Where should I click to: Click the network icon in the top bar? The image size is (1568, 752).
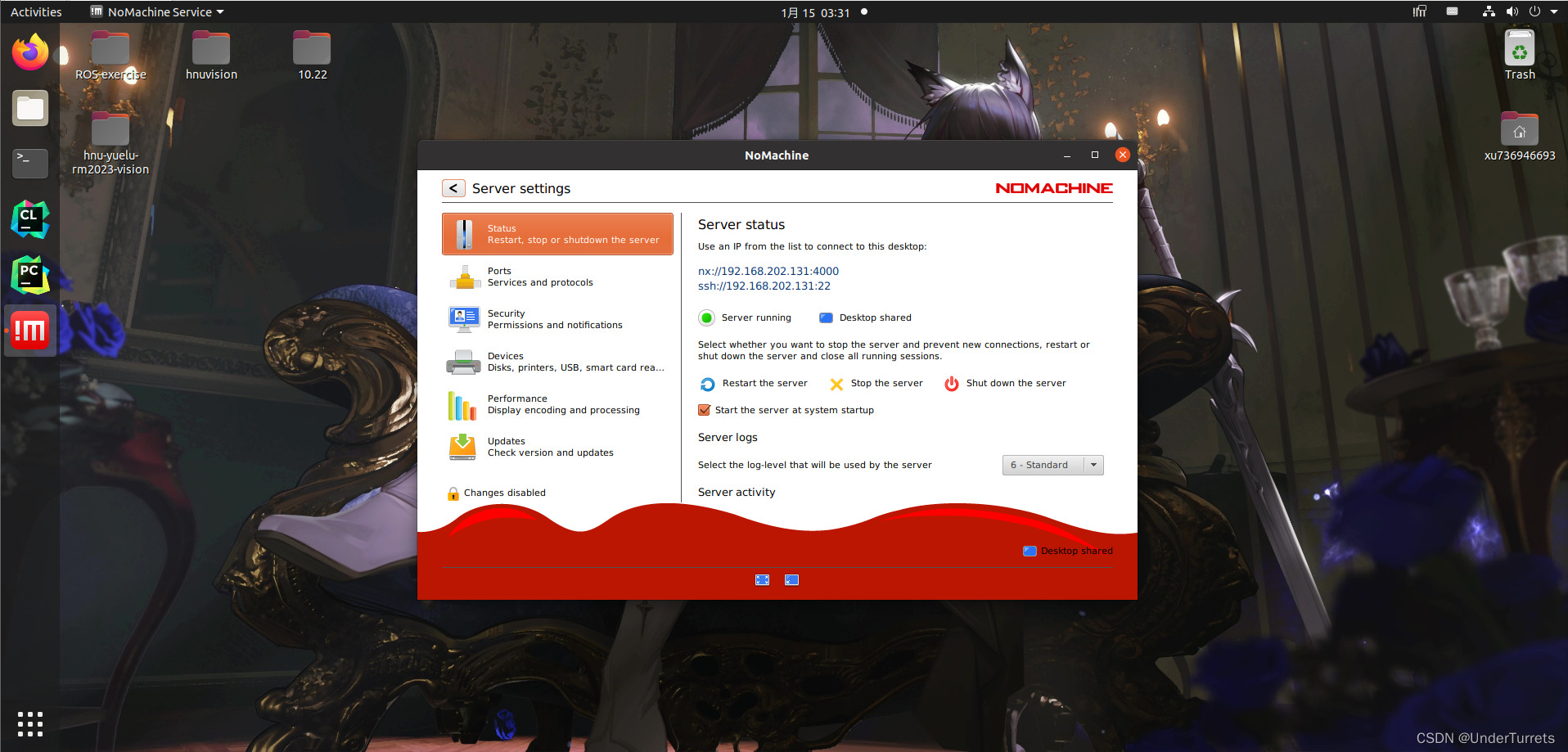click(x=1489, y=11)
